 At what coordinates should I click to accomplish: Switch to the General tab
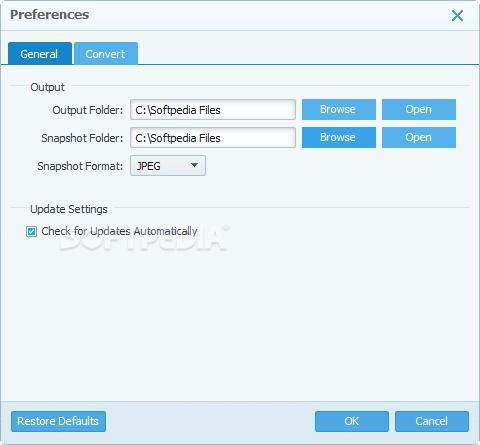40,53
